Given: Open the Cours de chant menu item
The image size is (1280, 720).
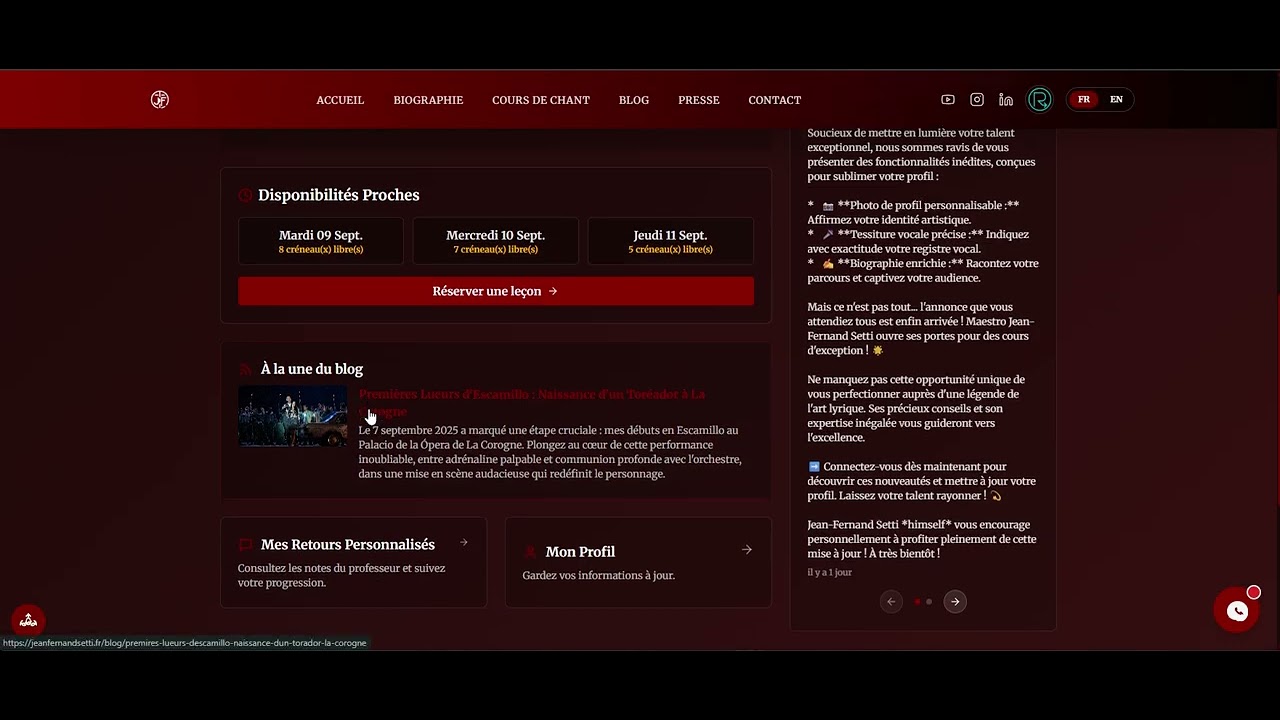Looking at the screenshot, I should [x=541, y=100].
